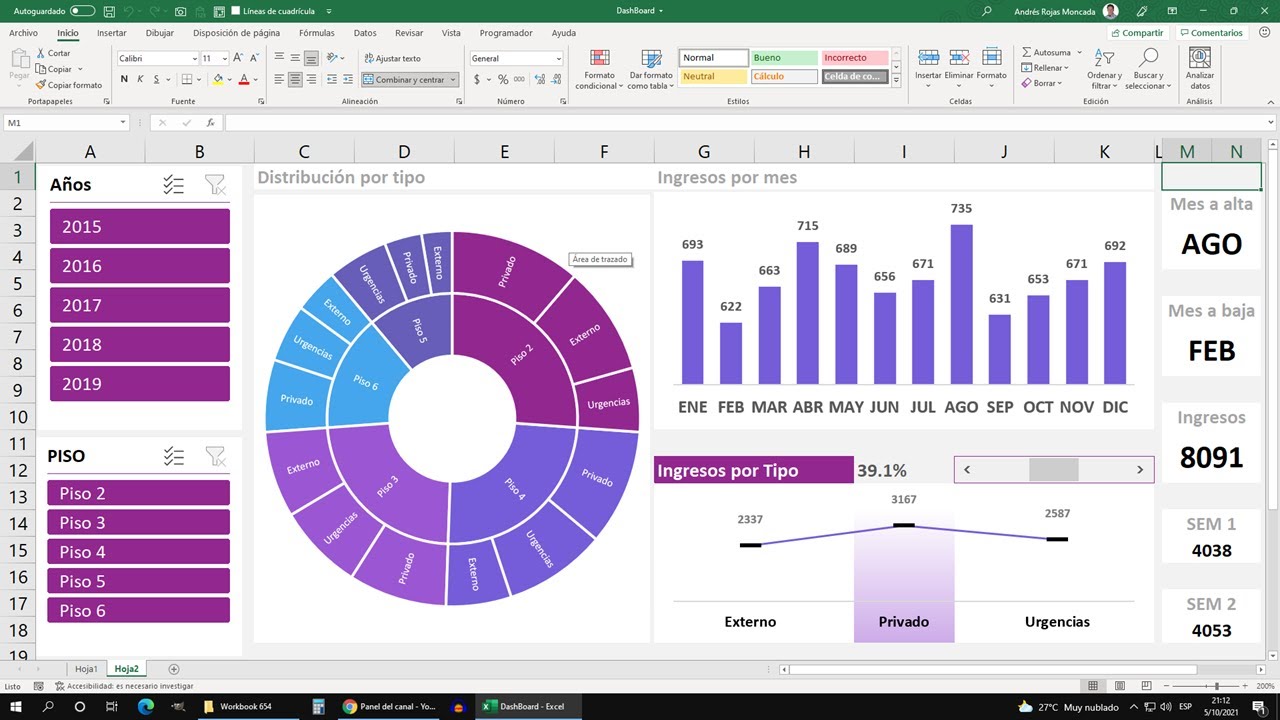Toggle multi-select on the Años slicer
This screenshot has width=1280, height=720.
click(x=174, y=185)
